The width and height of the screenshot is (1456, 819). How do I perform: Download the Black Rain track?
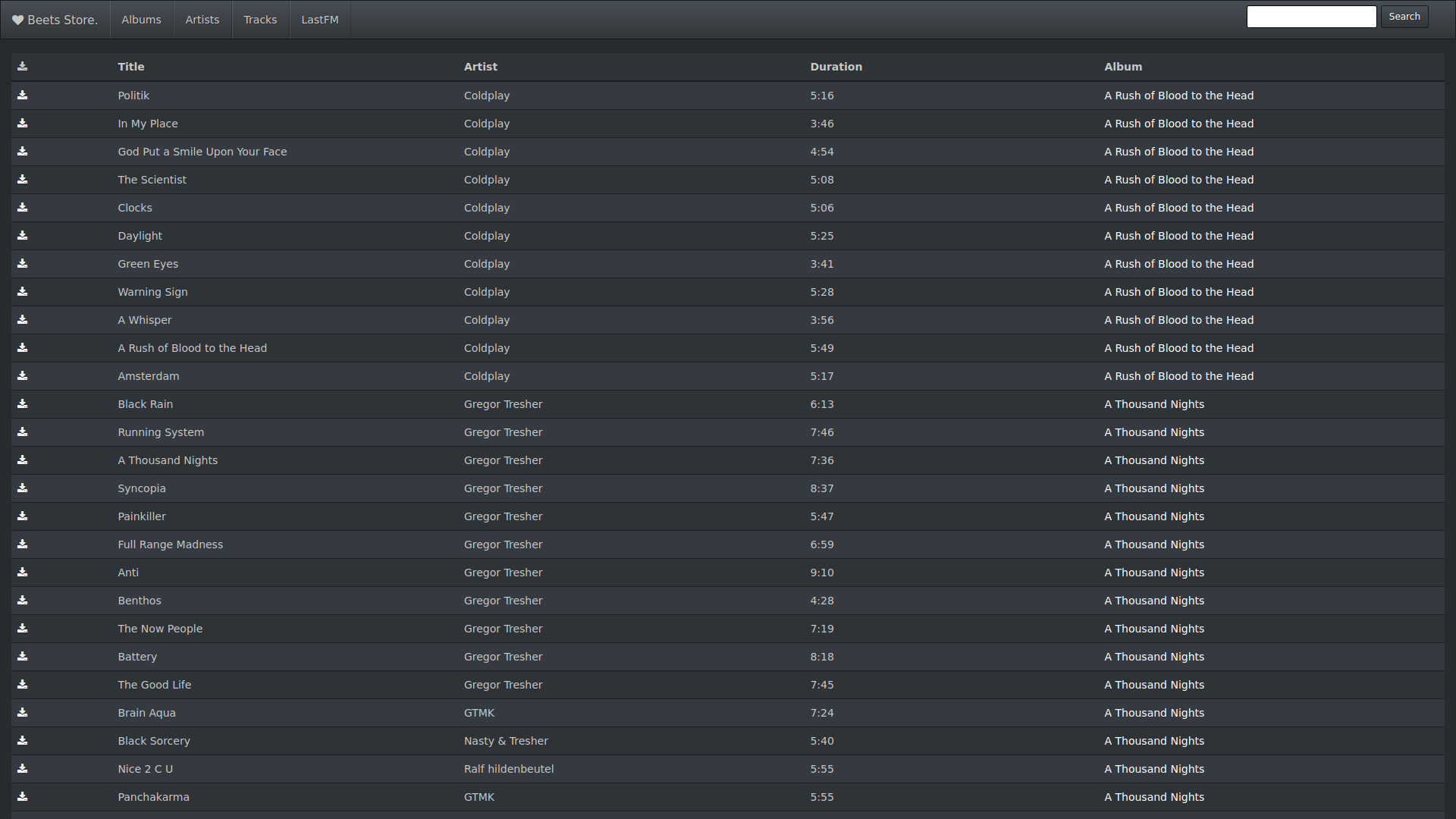23,404
